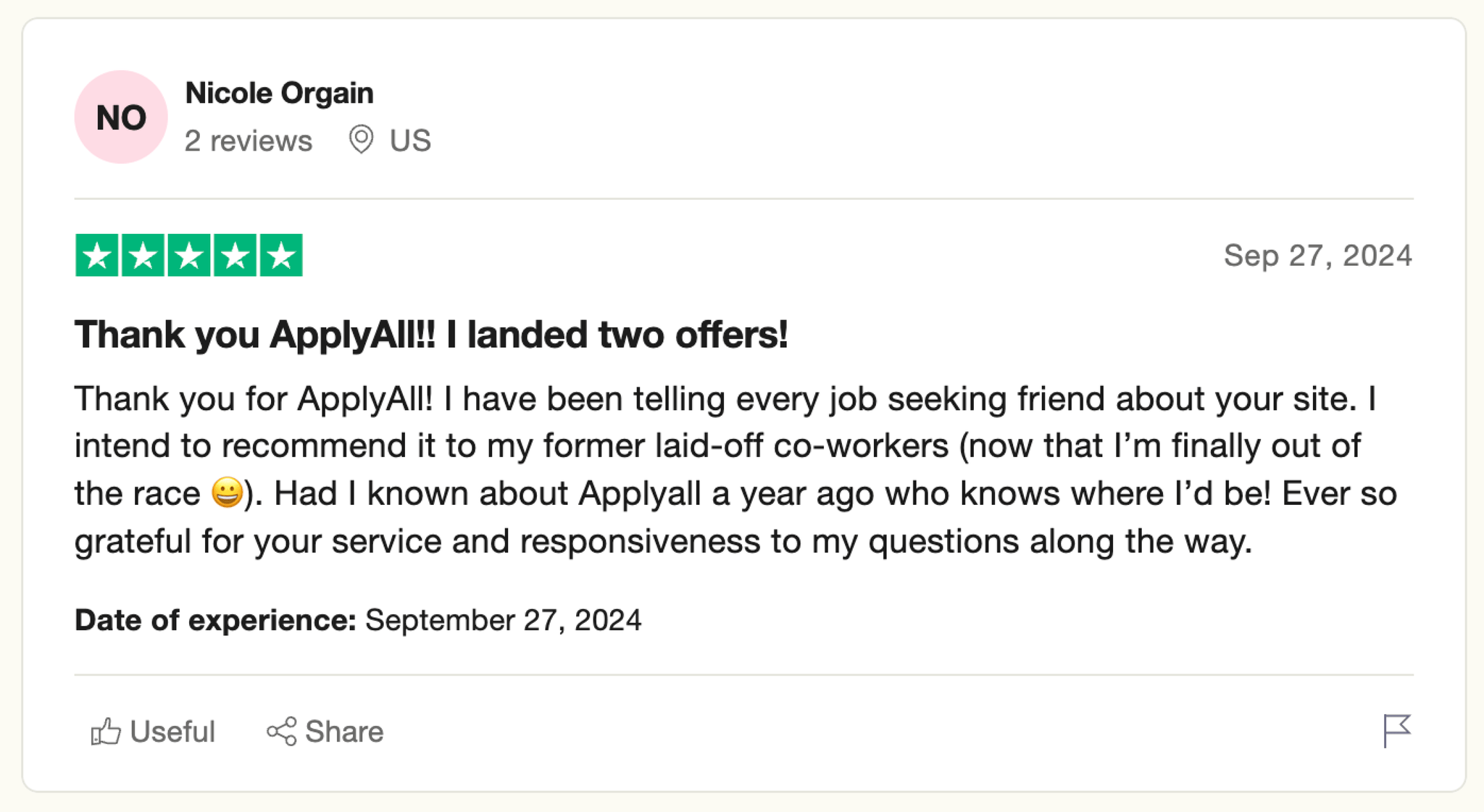Screen dimensions: 1484x812
Task: Click the Share button label
Action: [x=344, y=732]
